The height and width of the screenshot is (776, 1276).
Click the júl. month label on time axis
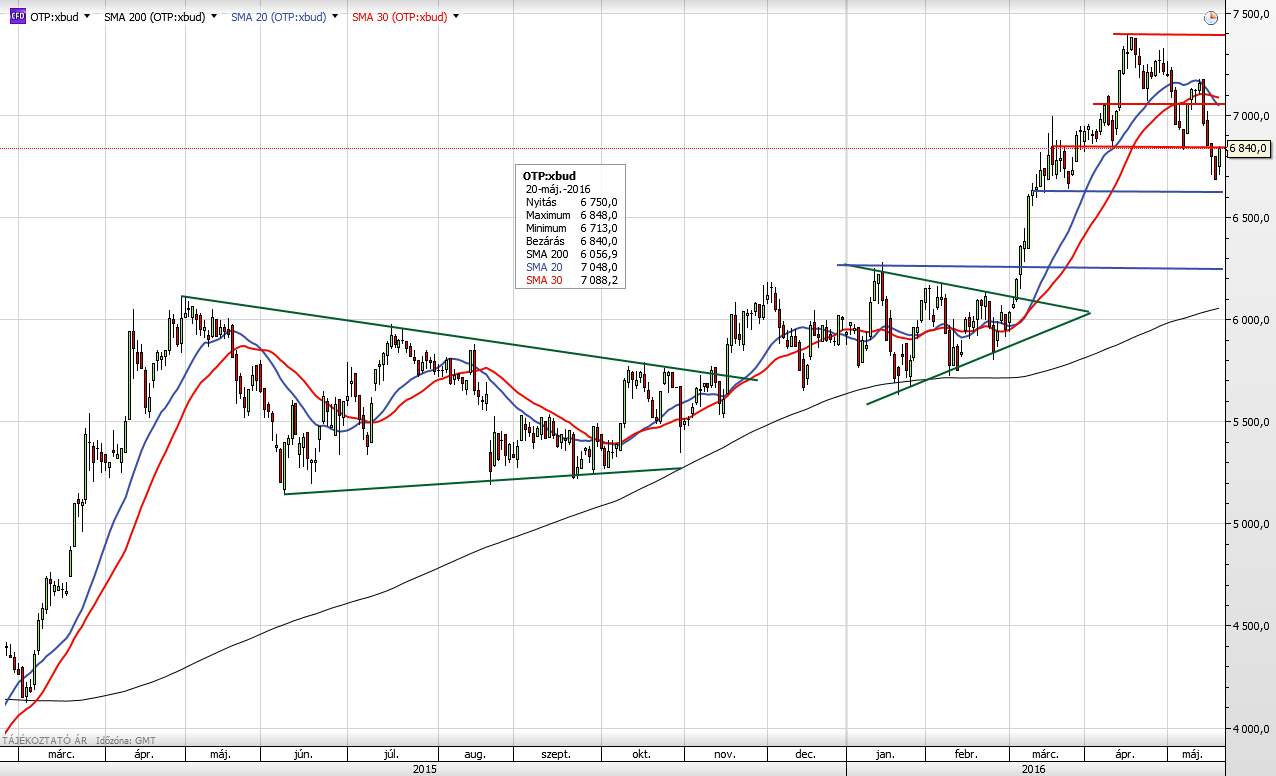coord(391,754)
